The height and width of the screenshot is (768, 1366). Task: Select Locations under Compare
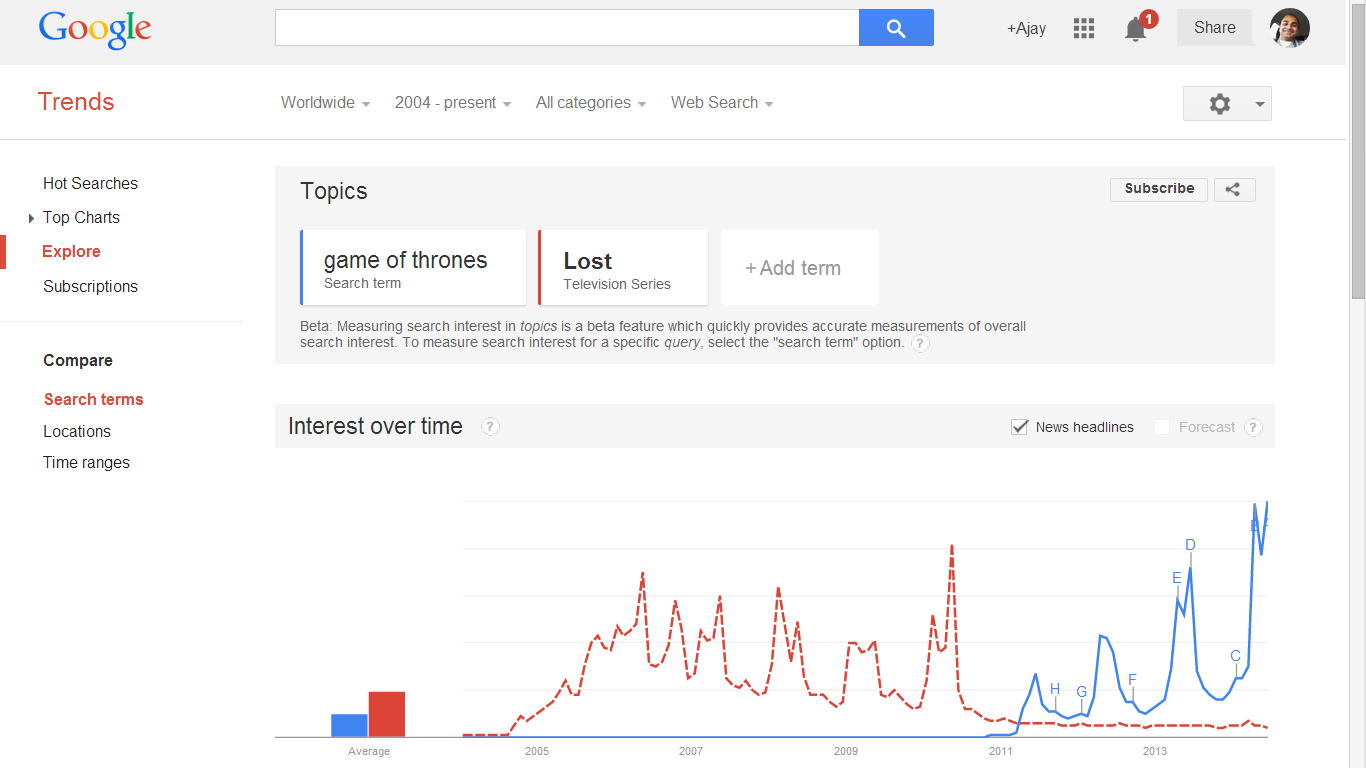[77, 432]
